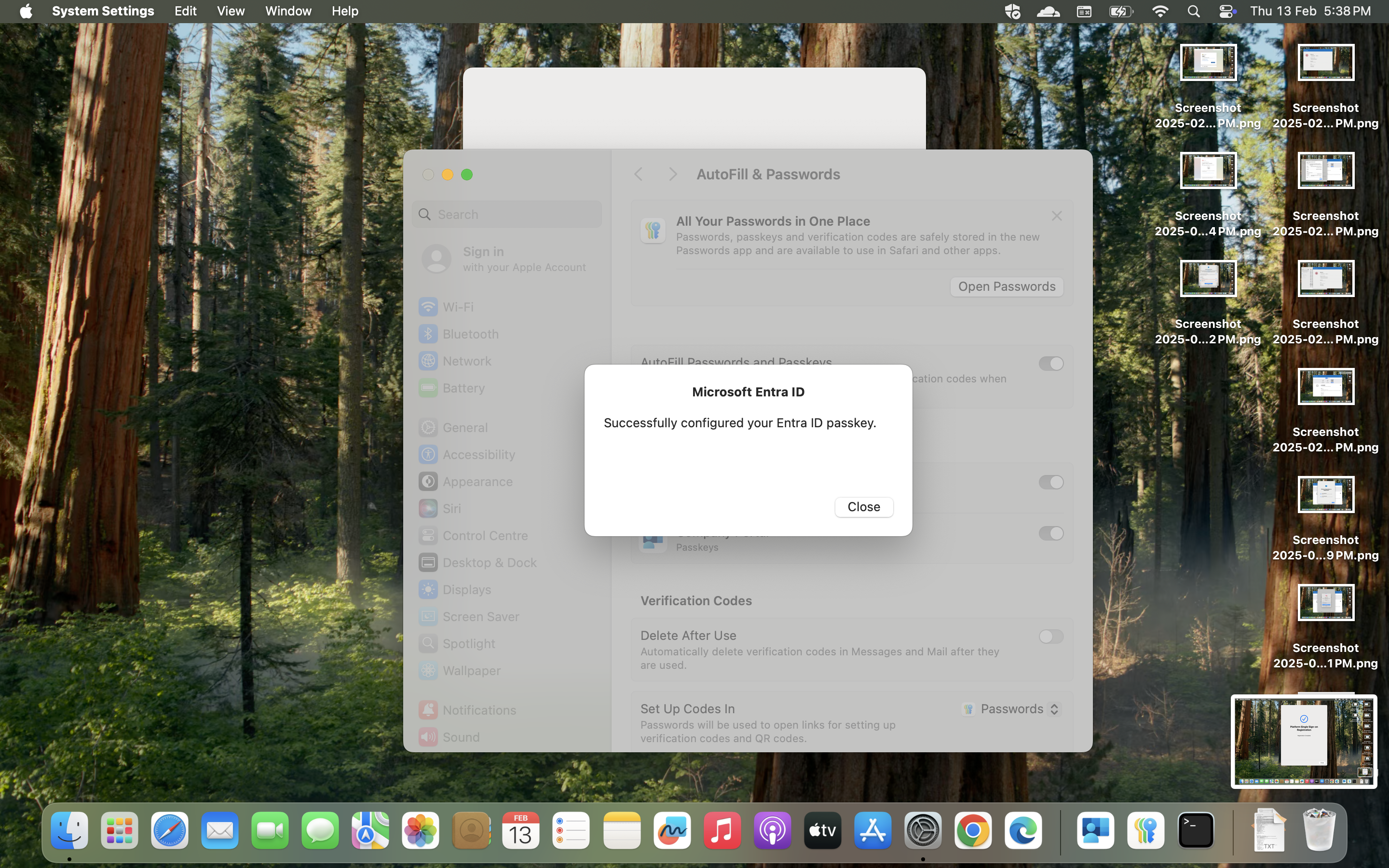Screen dimensions: 1389x868
Task: Open Network settings in sidebar
Action: [507, 361]
